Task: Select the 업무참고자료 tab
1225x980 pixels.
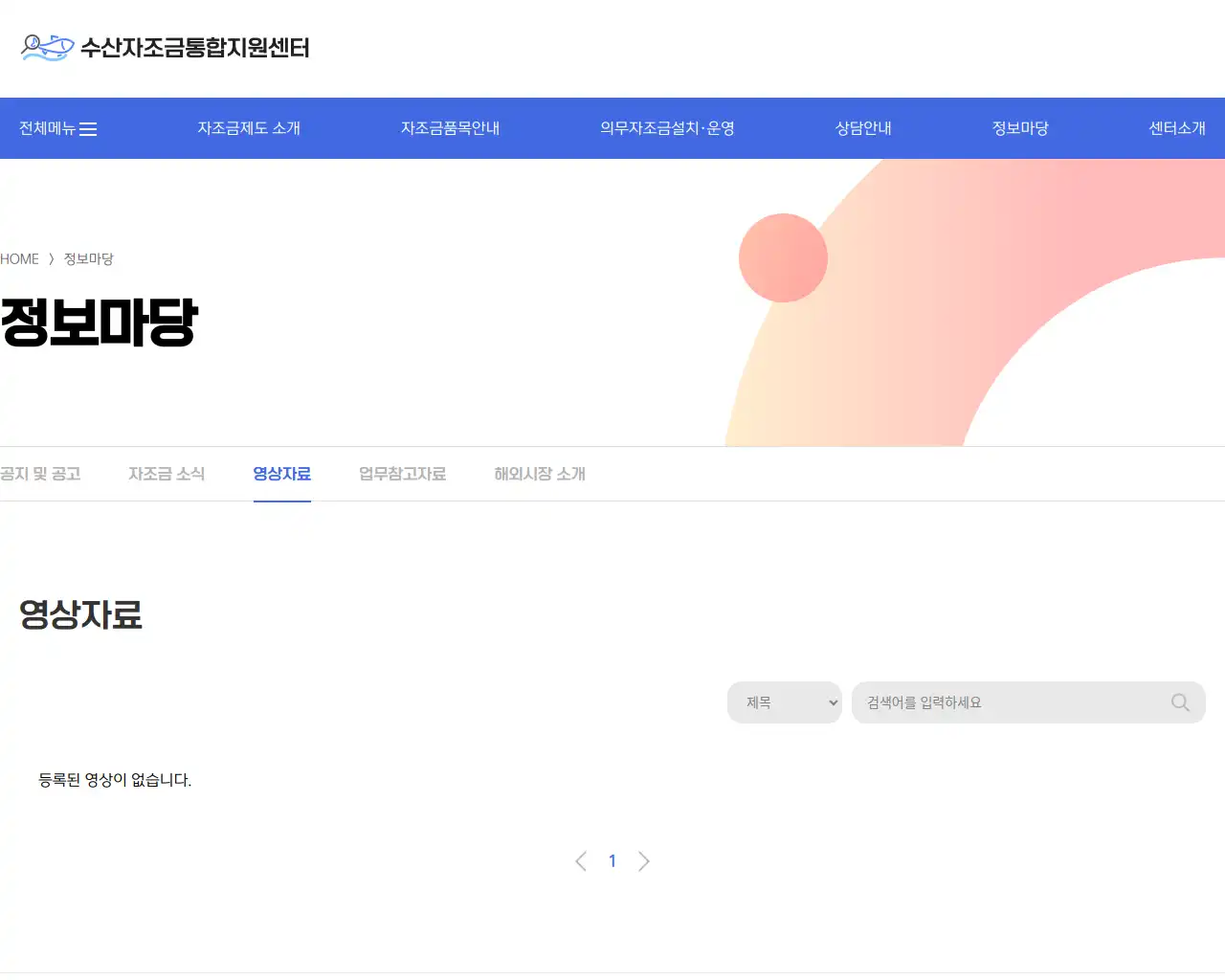Action: (x=402, y=474)
